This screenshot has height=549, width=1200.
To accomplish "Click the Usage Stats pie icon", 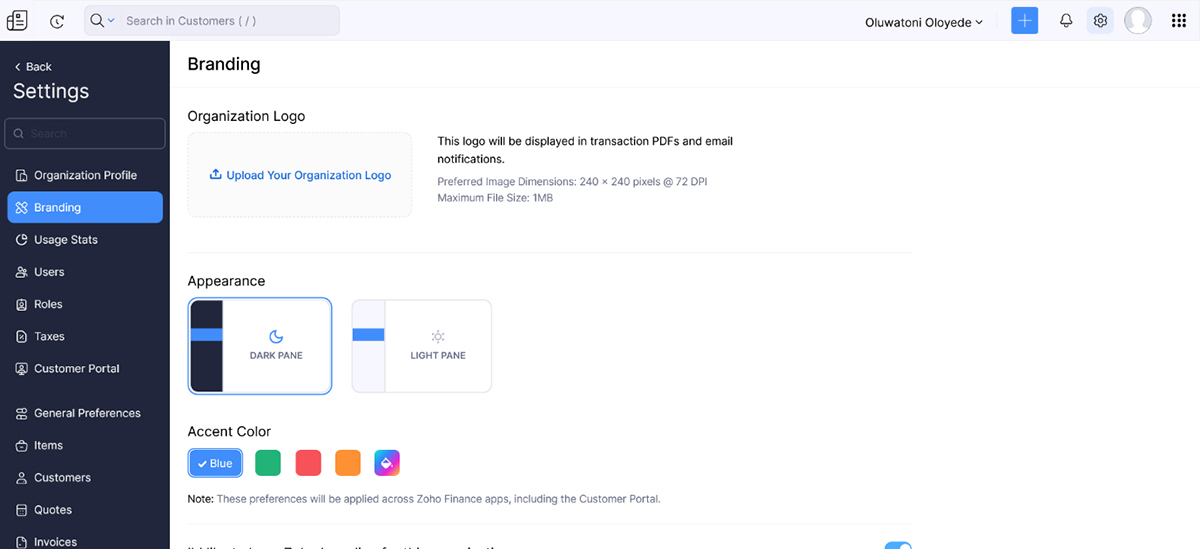I will [x=22, y=240].
